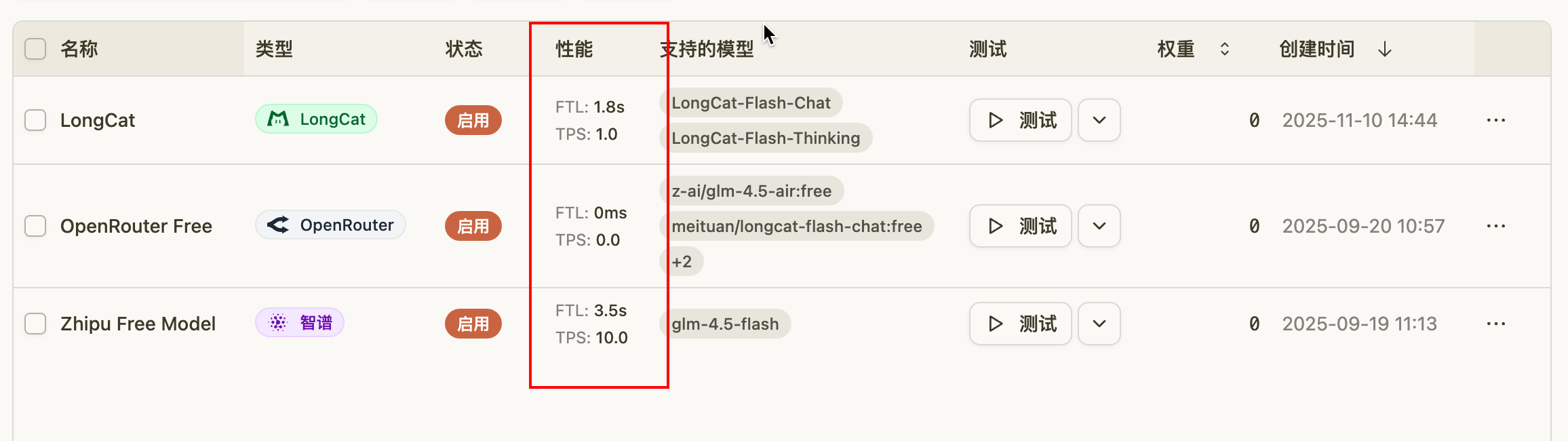Click the 测试 button in Zhipu Free Model row
Image resolution: width=1568 pixels, height=441 pixels.
click(1021, 324)
